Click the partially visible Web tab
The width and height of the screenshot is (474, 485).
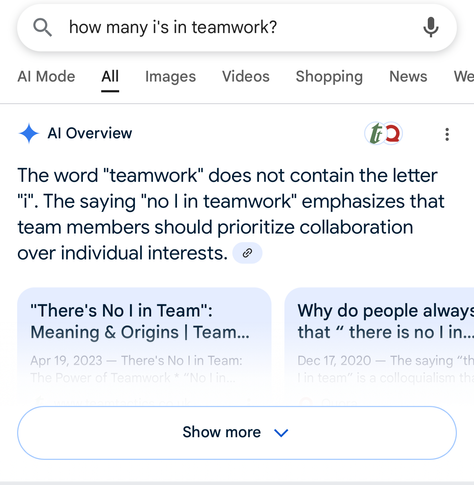pos(464,77)
